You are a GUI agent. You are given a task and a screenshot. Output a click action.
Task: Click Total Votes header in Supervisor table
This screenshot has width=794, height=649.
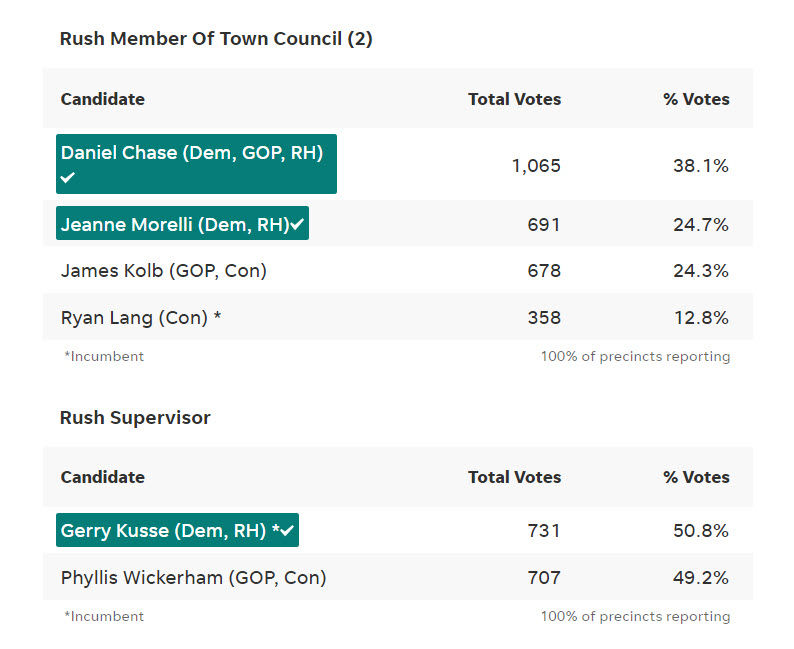coord(514,477)
